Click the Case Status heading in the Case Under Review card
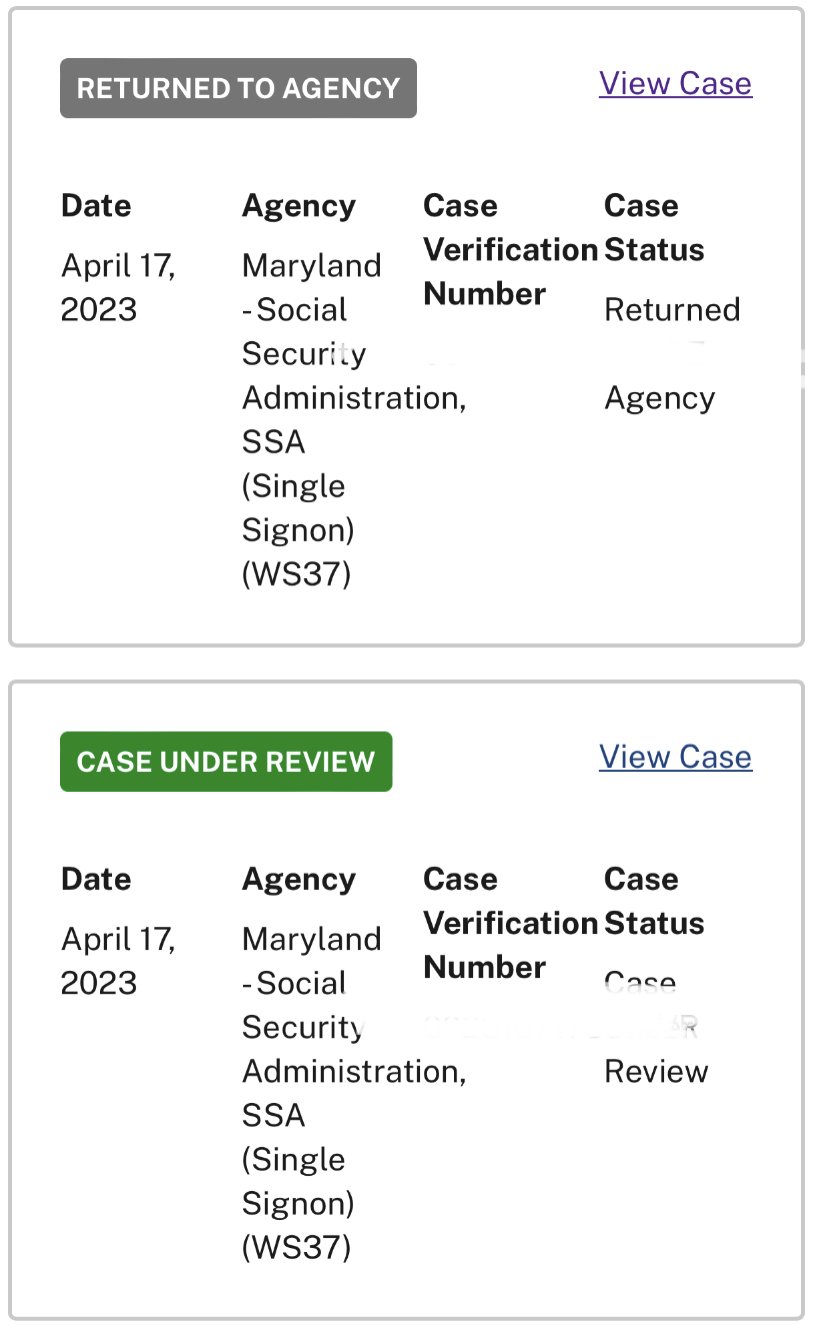The image size is (821, 1325). click(654, 902)
